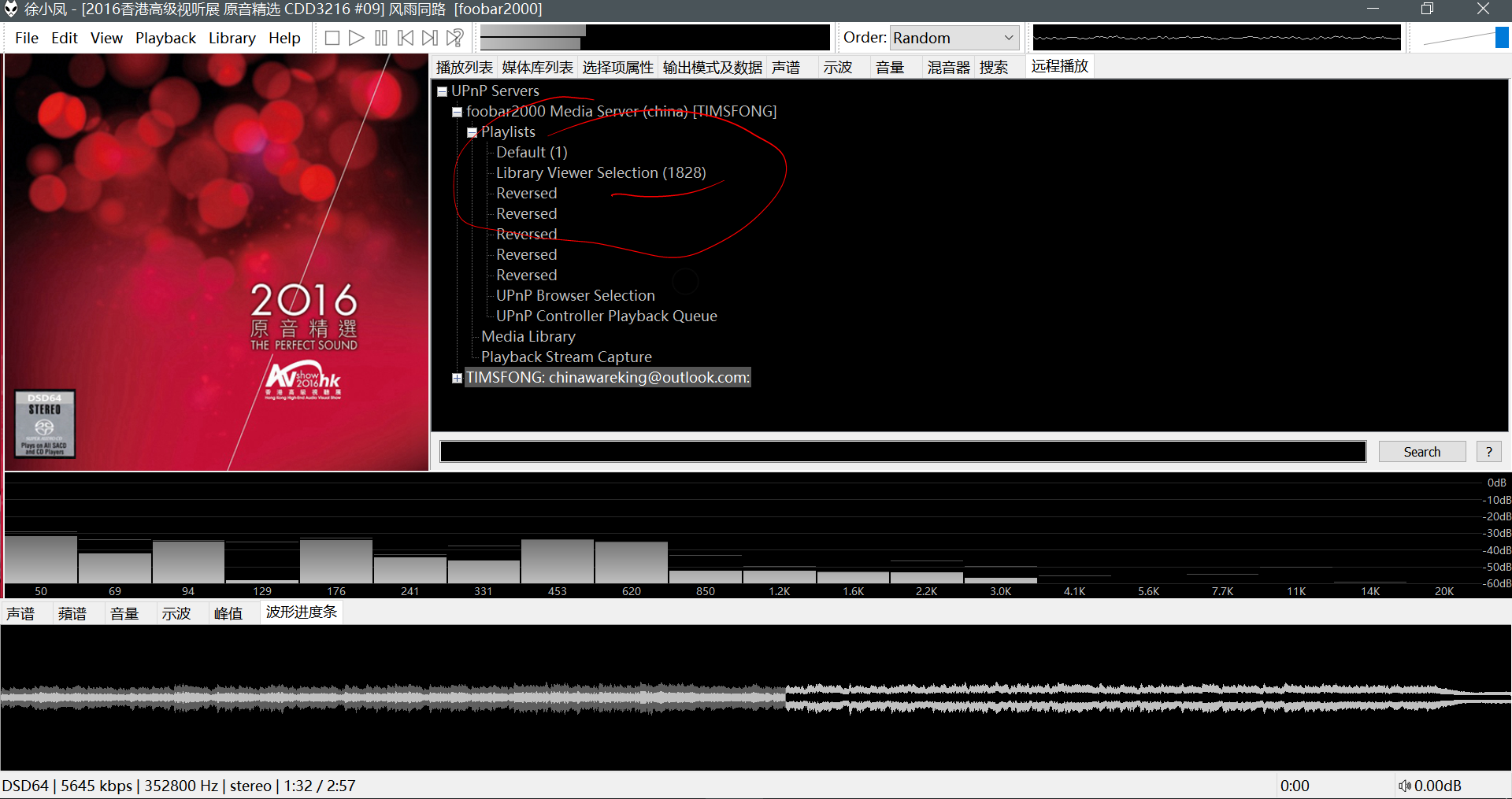Collapse the foobar2000 Media Server node

[457, 112]
